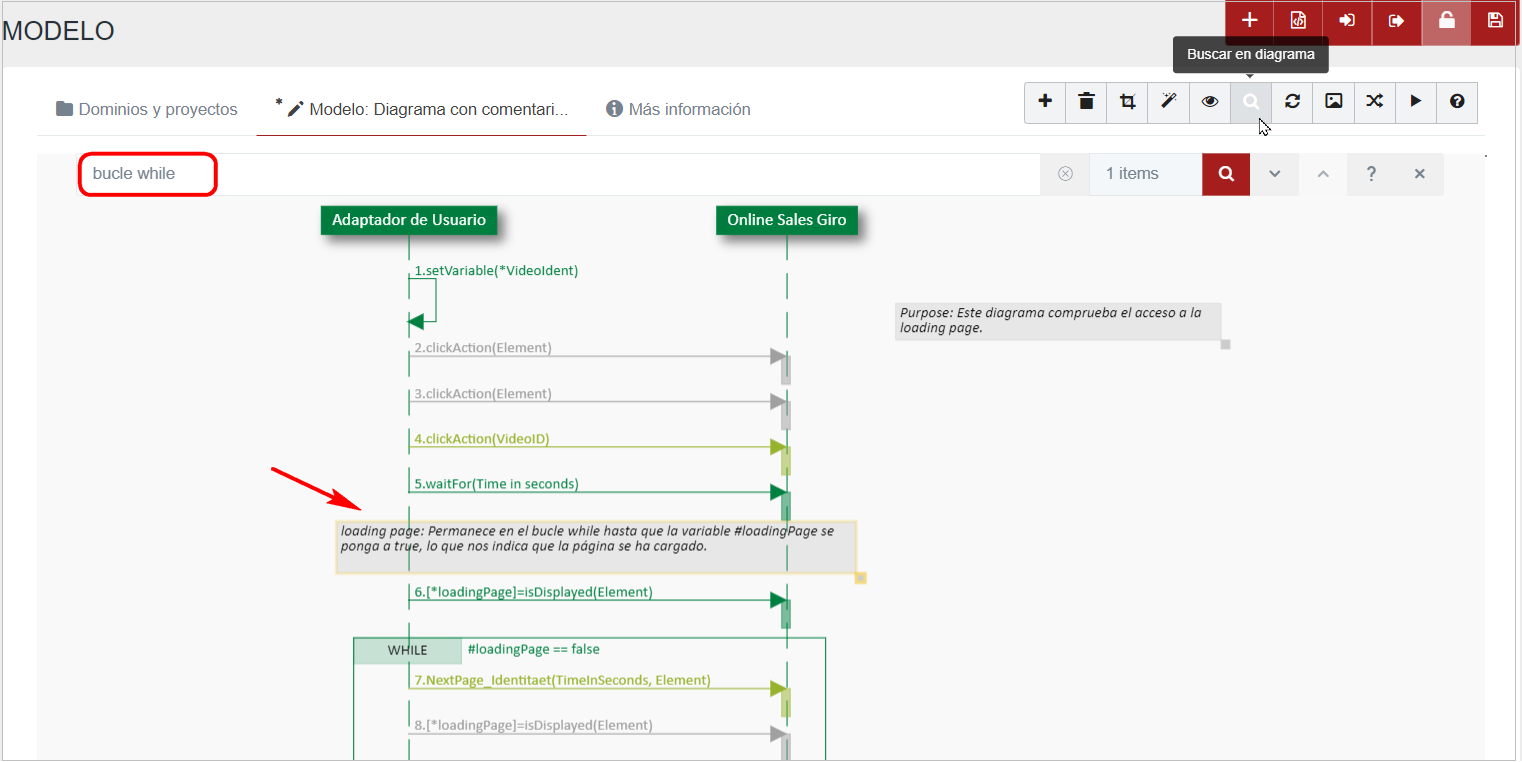Open the Dominios y proyectos tab
The height and width of the screenshot is (762, 1522).
[x=147, y=109]
